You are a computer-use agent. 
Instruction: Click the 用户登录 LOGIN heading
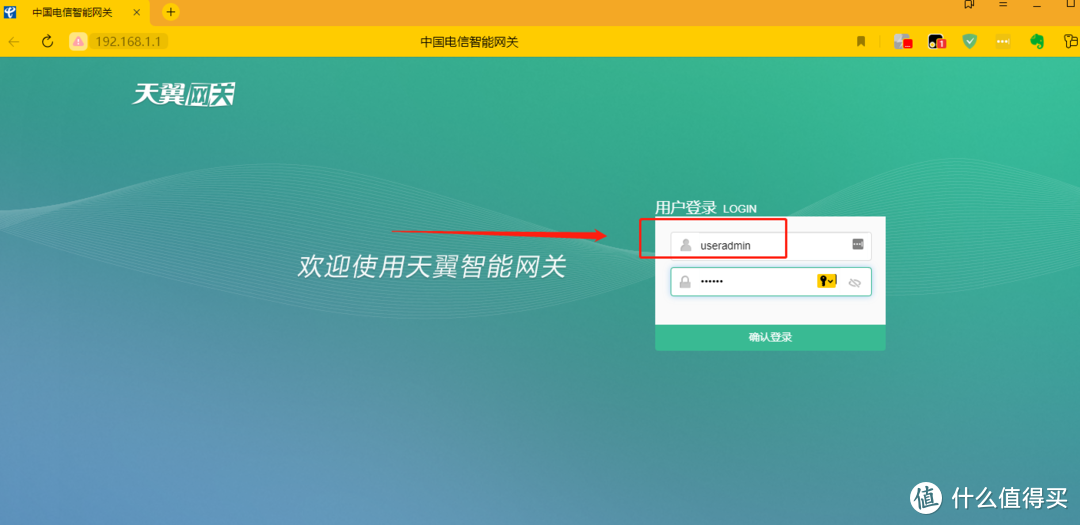coord(706,207)
